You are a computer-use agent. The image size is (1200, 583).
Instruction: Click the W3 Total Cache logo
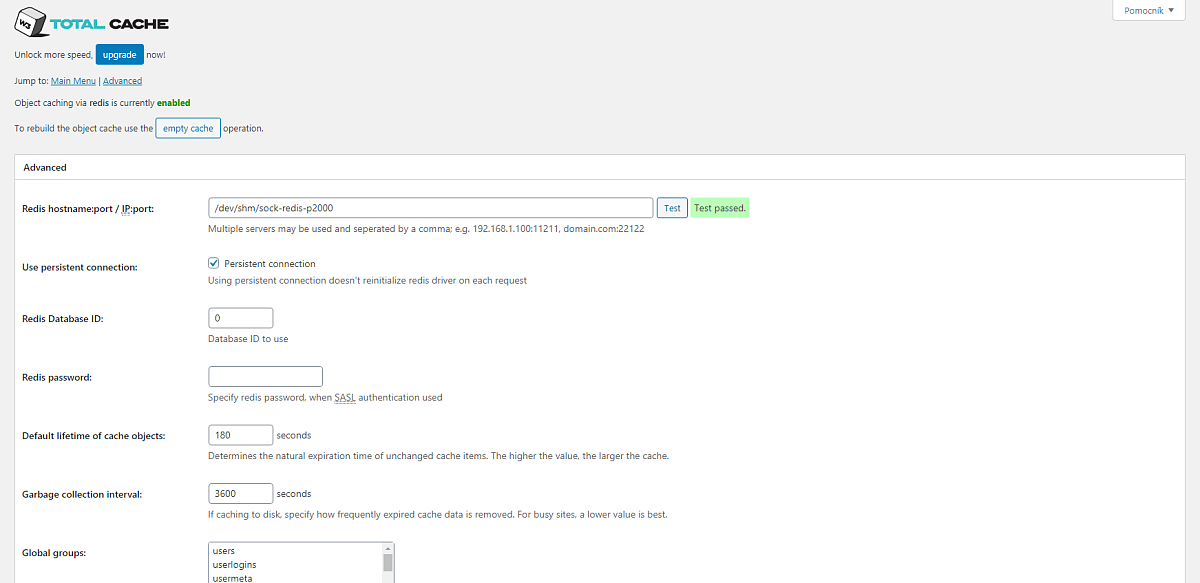coord(92,22)
